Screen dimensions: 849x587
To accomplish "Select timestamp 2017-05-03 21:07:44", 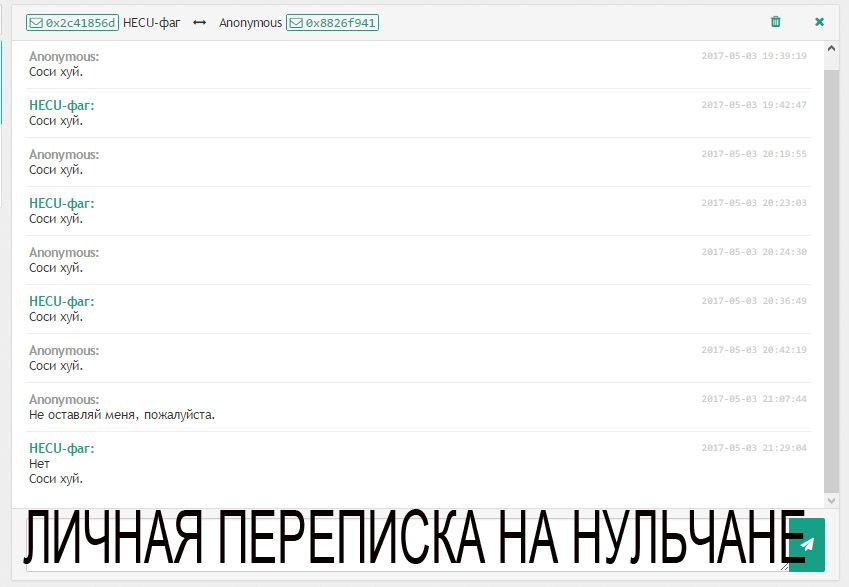I will (x=754, y=399).
